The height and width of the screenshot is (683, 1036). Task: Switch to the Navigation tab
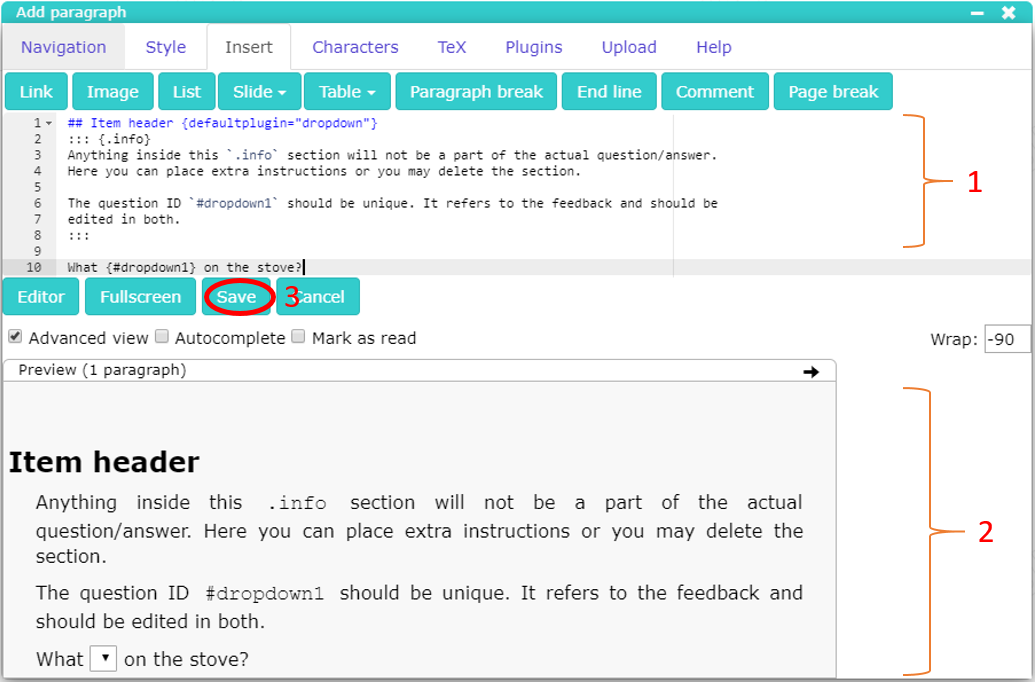pos(63,47)
